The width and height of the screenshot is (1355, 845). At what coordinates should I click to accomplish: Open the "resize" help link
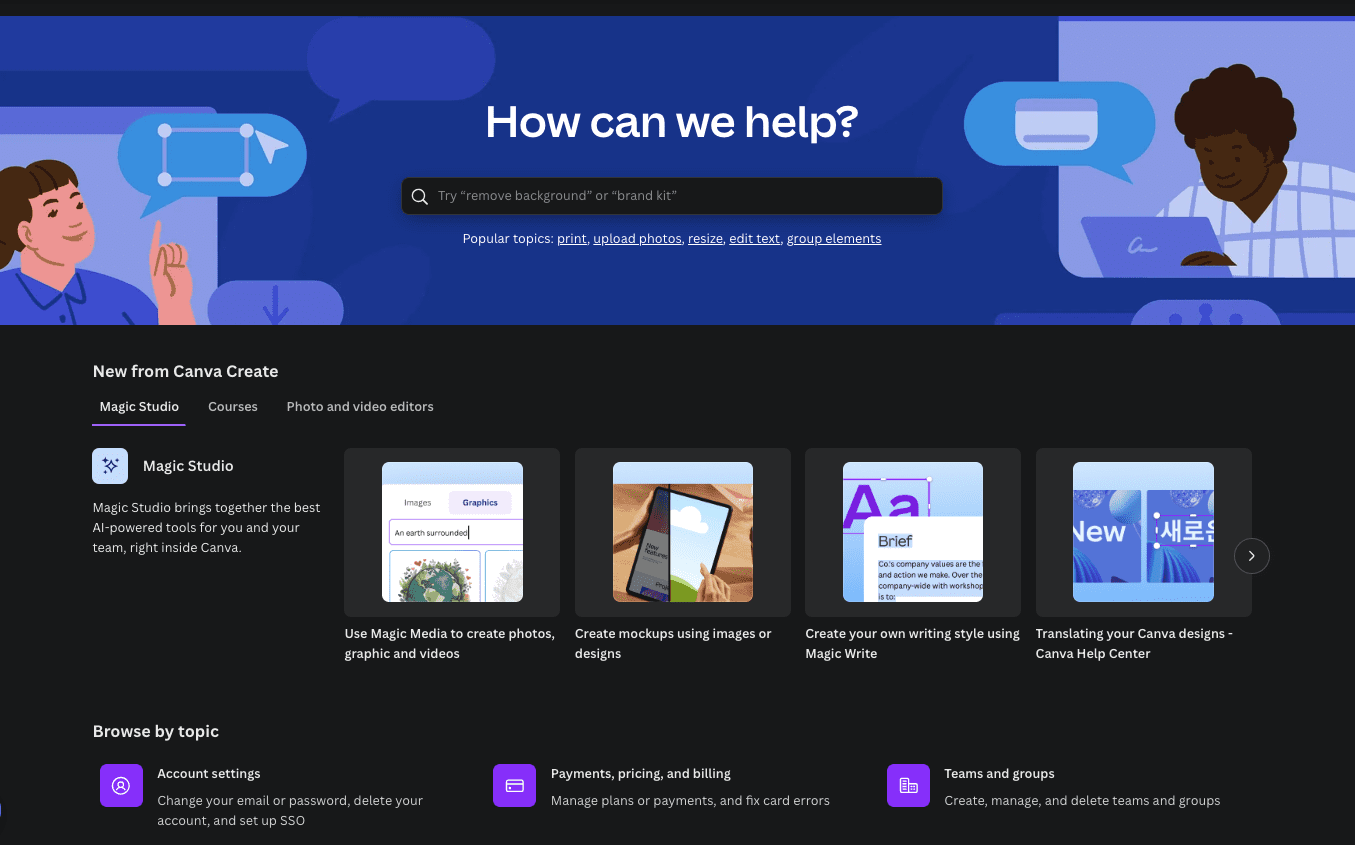coord(705,238)
